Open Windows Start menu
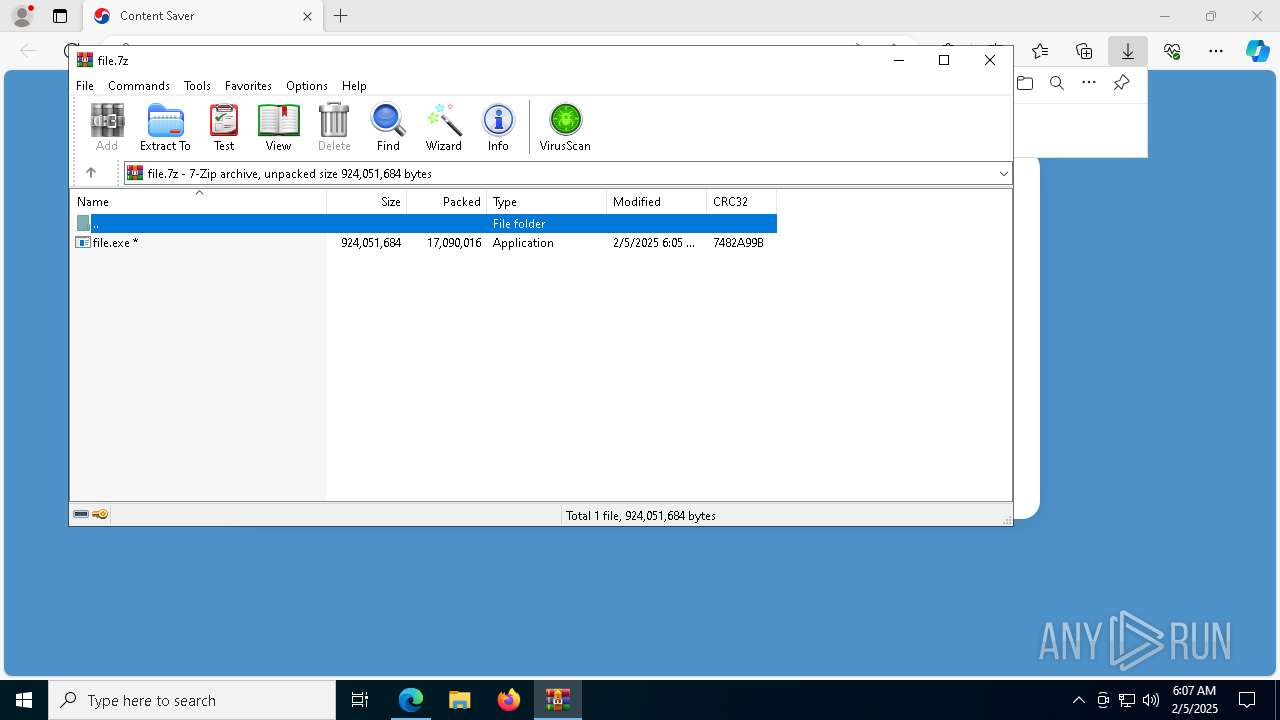 tap(24, 700)
